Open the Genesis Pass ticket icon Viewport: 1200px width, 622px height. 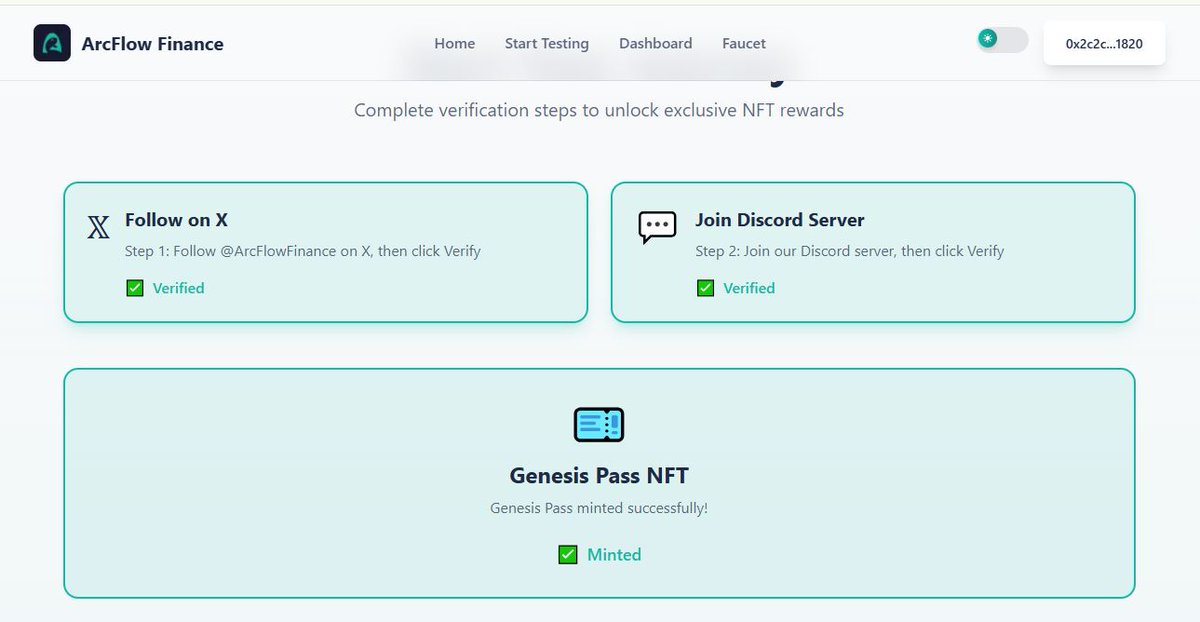point(598,423)
